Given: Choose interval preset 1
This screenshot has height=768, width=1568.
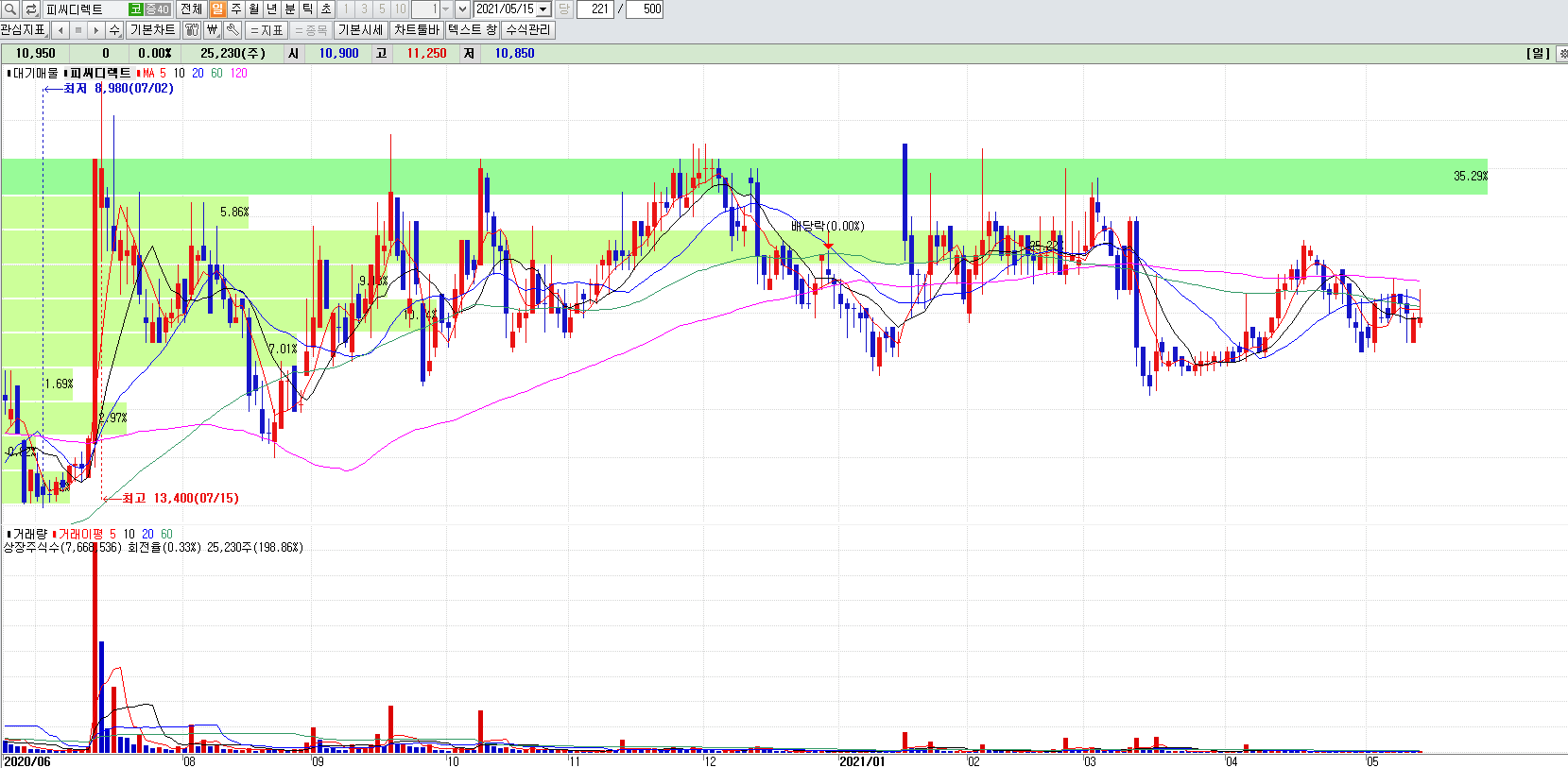Looking at the screenshot, I should coord(346,9).
